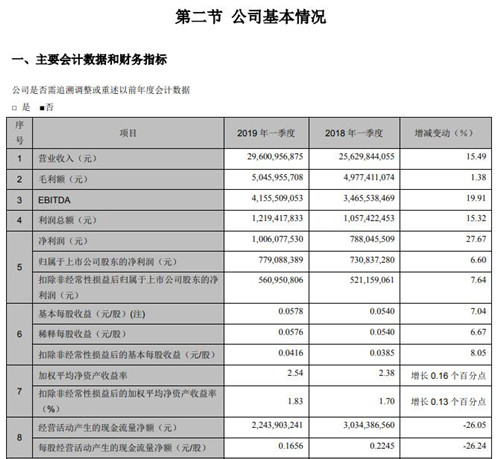Click the 经营活动产生的现金流量净额（元）label
The width and height of the screenshot is (500, 459).
tap(108, 428)
